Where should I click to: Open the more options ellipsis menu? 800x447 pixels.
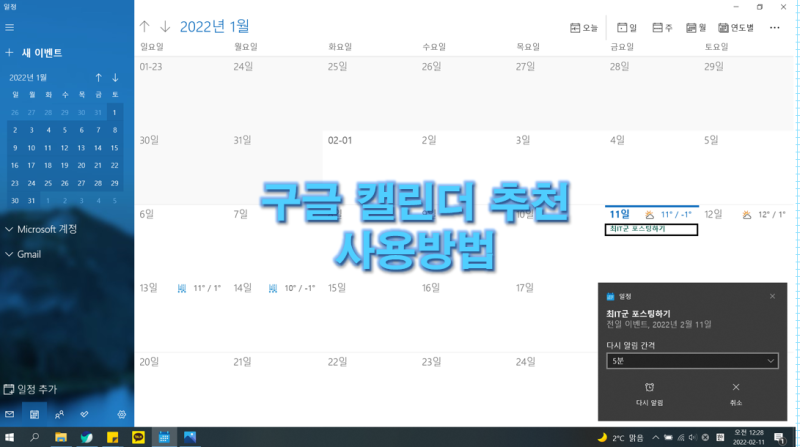[x=774, y=28]
